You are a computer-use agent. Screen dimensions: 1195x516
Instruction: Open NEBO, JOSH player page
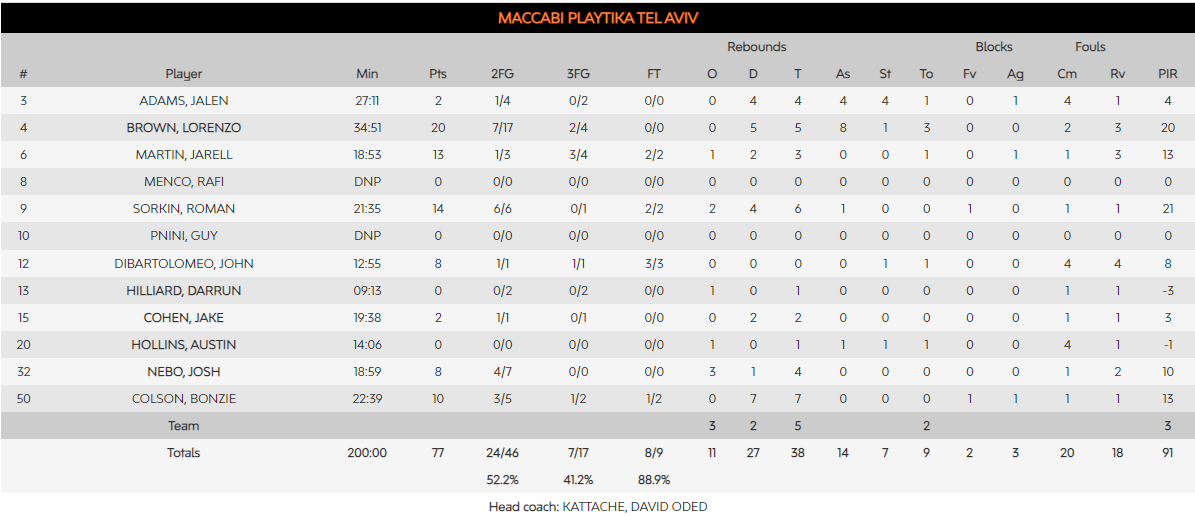183,372
